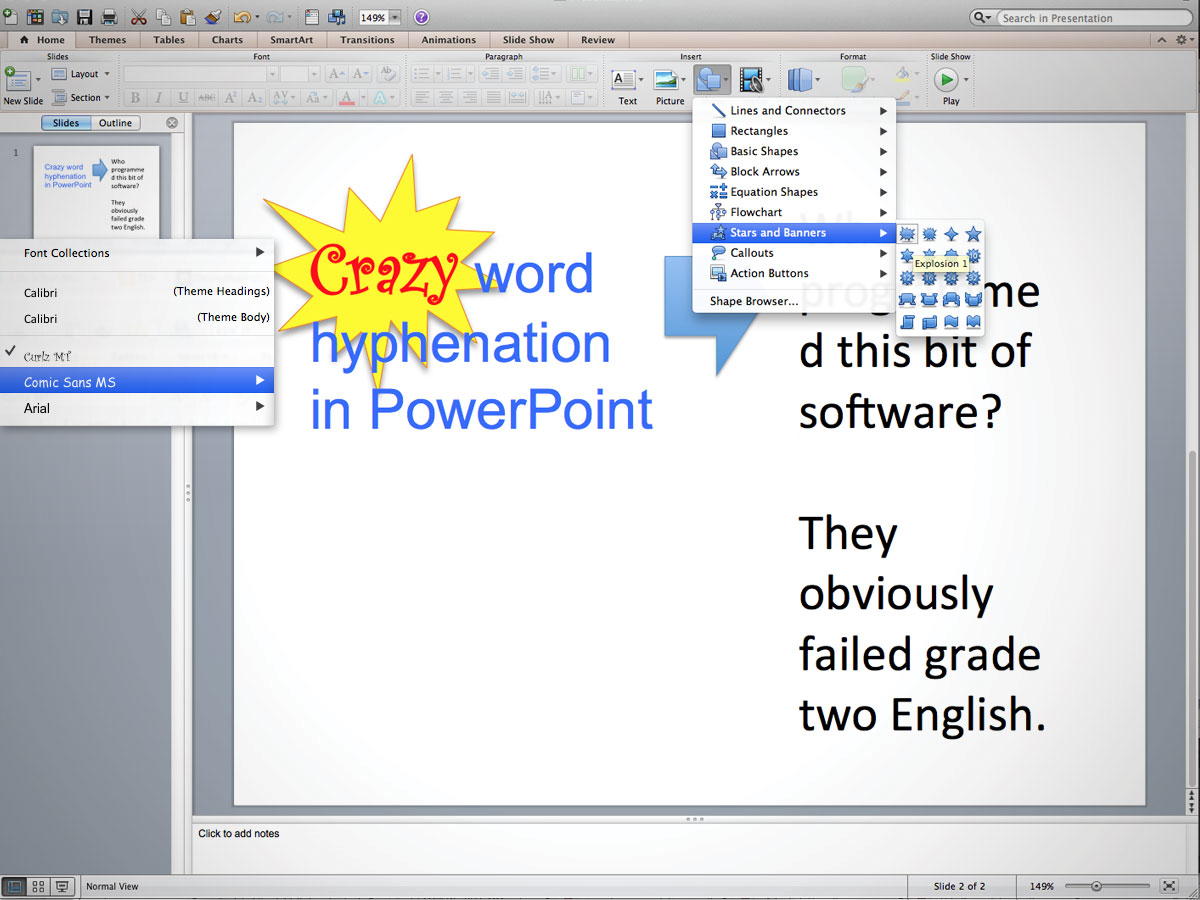Cut selection with the scissors icon

pyautogui.click(x=138, y=17)
